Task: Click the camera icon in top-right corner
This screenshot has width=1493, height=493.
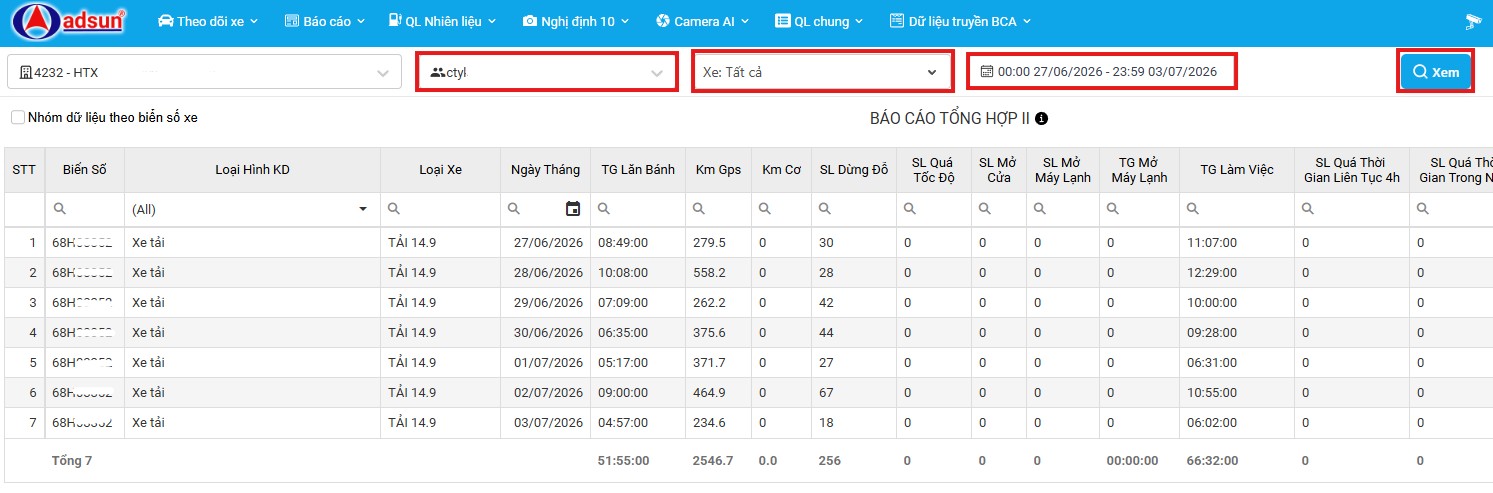Action: point(1472,21)
